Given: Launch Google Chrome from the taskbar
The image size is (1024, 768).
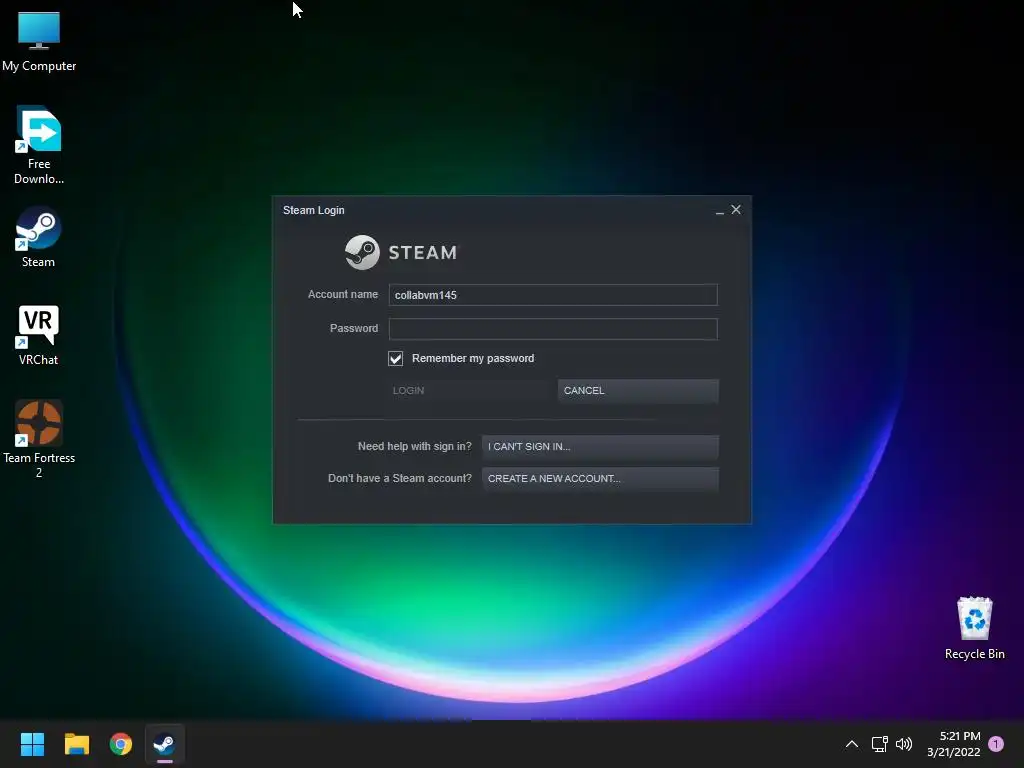Looking at the screenshot, I should 121,744.
